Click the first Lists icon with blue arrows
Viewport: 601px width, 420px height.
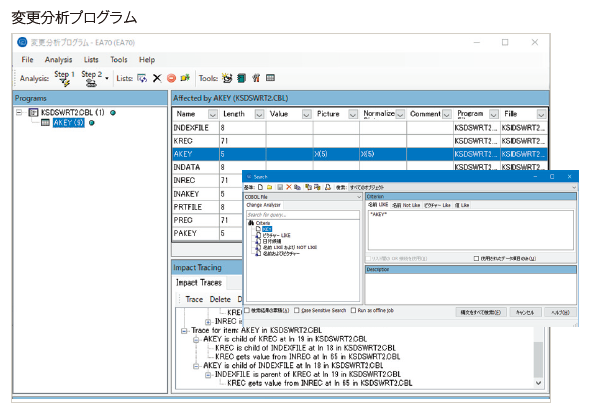pyautogui.click(x=142, y=78)
